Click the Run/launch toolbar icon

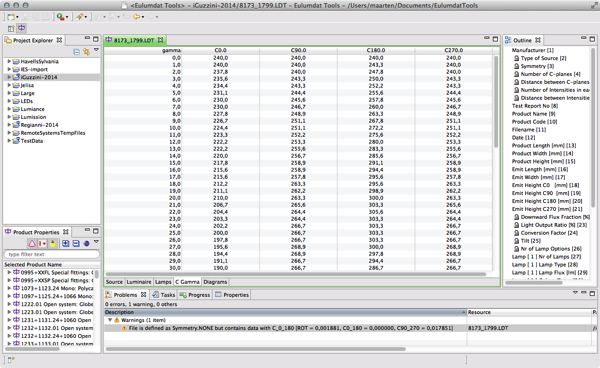60,17
